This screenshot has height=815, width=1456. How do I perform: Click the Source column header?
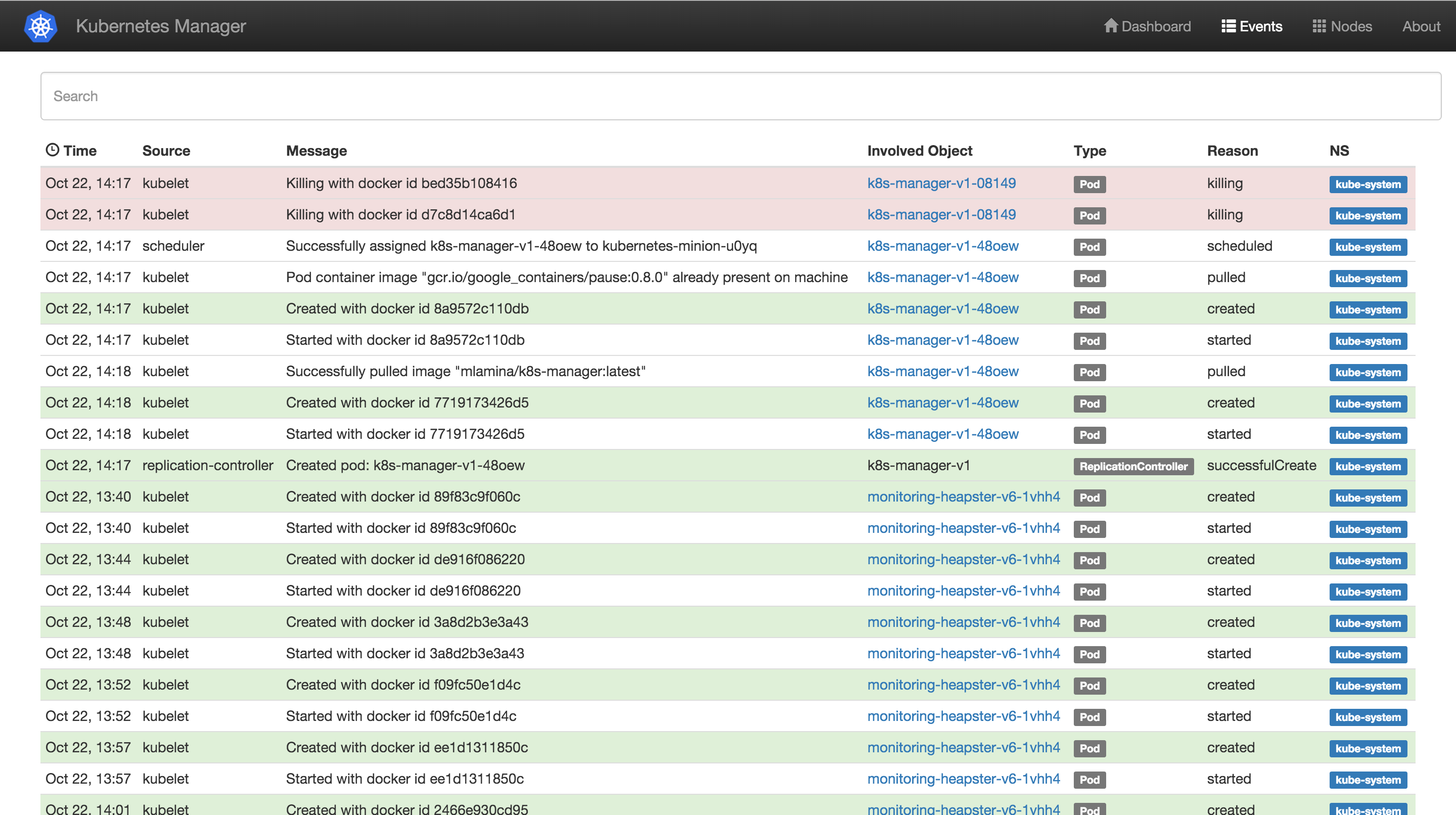[x=166, y=151]
